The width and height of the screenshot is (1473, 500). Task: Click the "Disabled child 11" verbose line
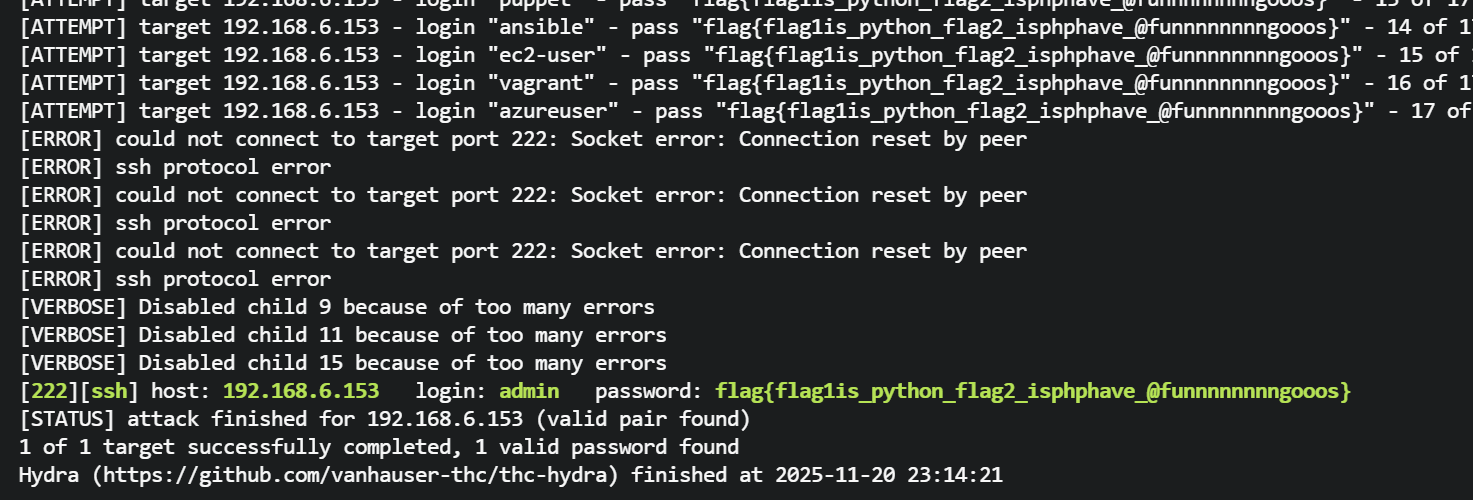(343, 334)
